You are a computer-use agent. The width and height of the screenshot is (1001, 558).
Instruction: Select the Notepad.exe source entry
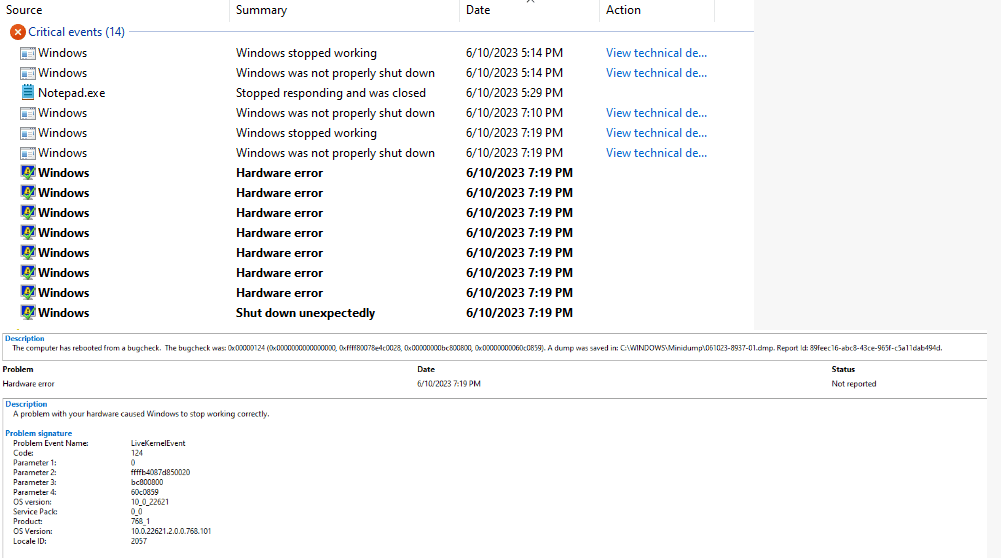point(72,93)
